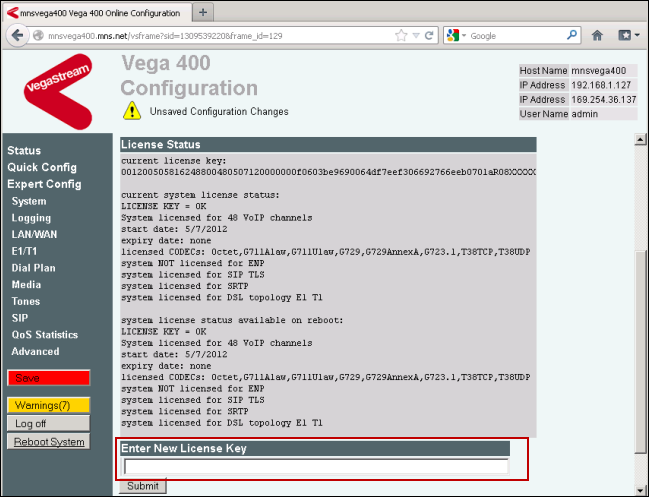Click the yellow unsaved changes warning icon

pyautogui.click(x=131, y=111)
